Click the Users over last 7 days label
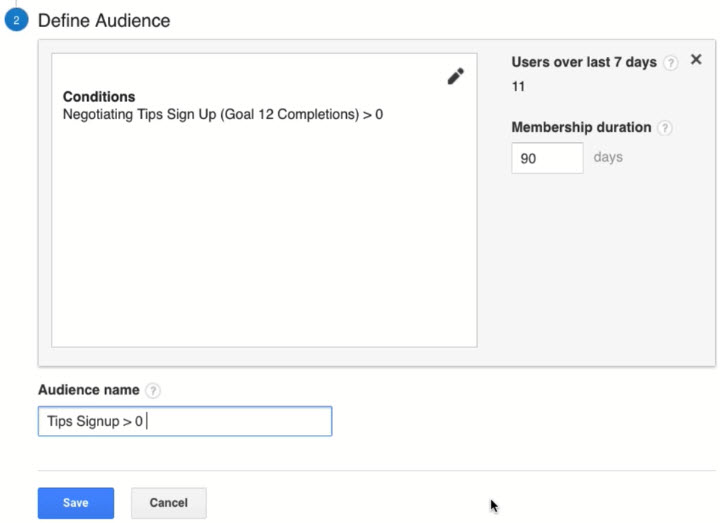Image resolution: width=720 pixels, height=523 pixels. (x=584, y=62)
